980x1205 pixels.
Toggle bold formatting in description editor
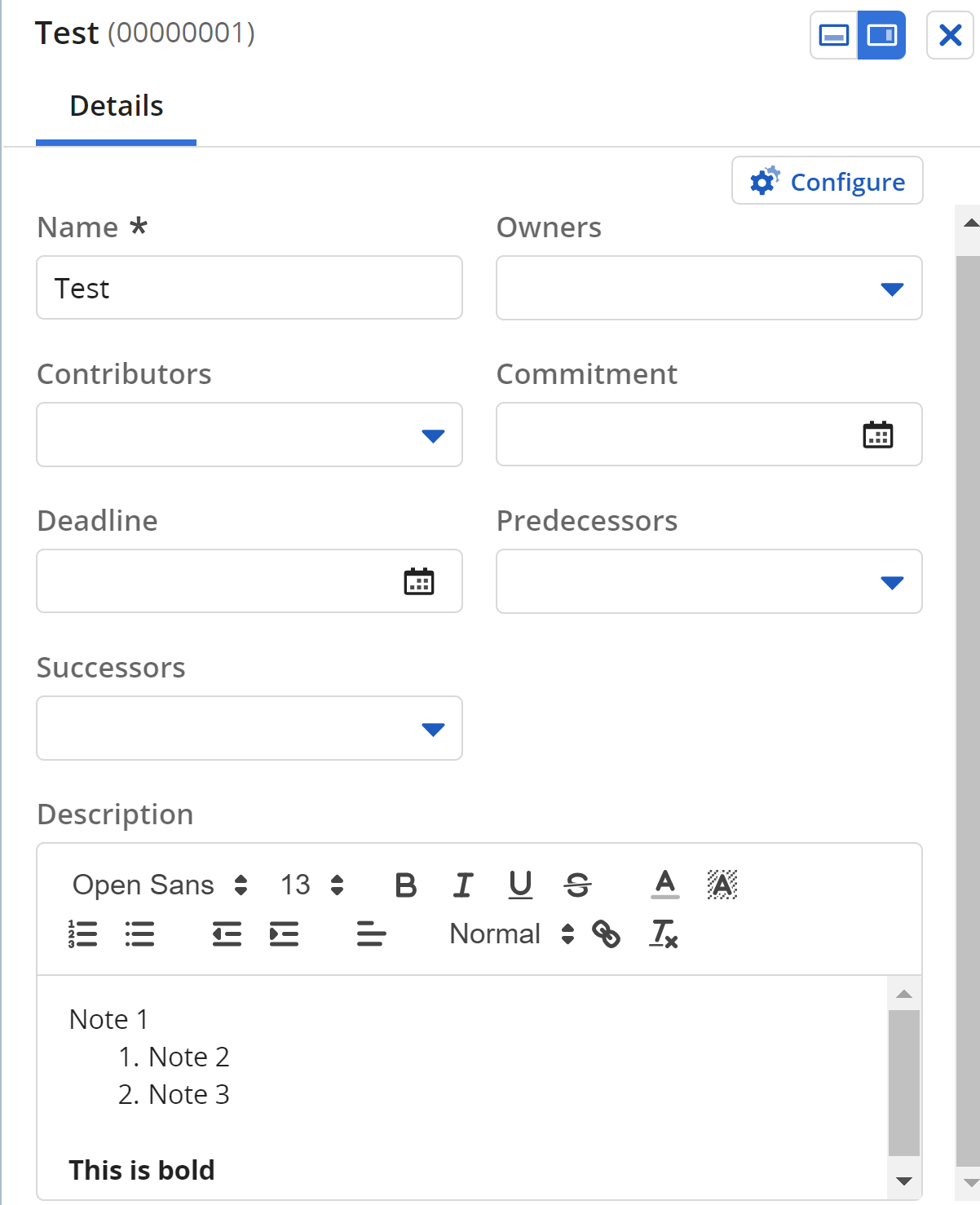coord(405,885)
